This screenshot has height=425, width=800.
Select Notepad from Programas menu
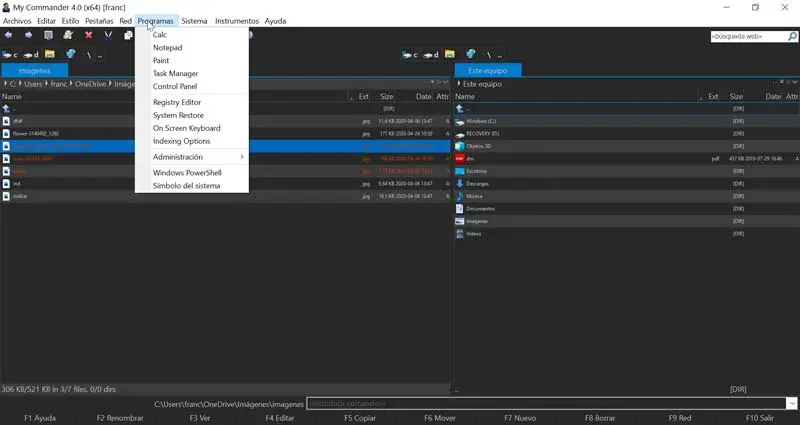point(192,47)
